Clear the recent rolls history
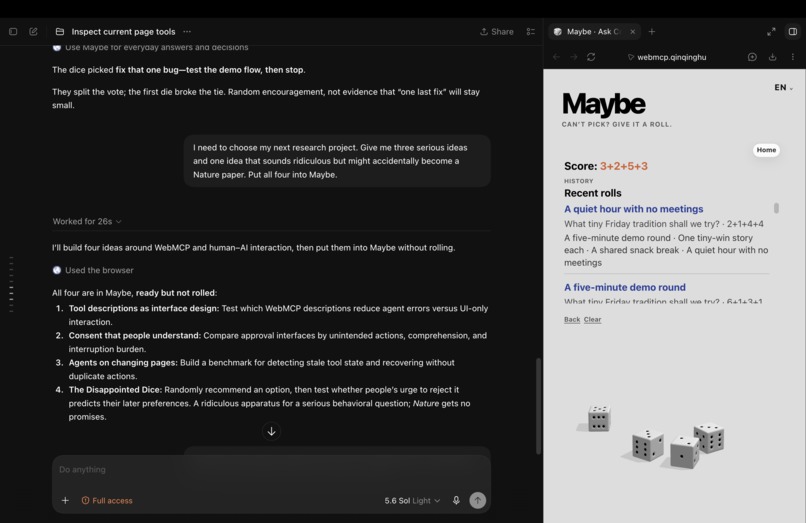The image size is (806, 523). coord(592,319)
